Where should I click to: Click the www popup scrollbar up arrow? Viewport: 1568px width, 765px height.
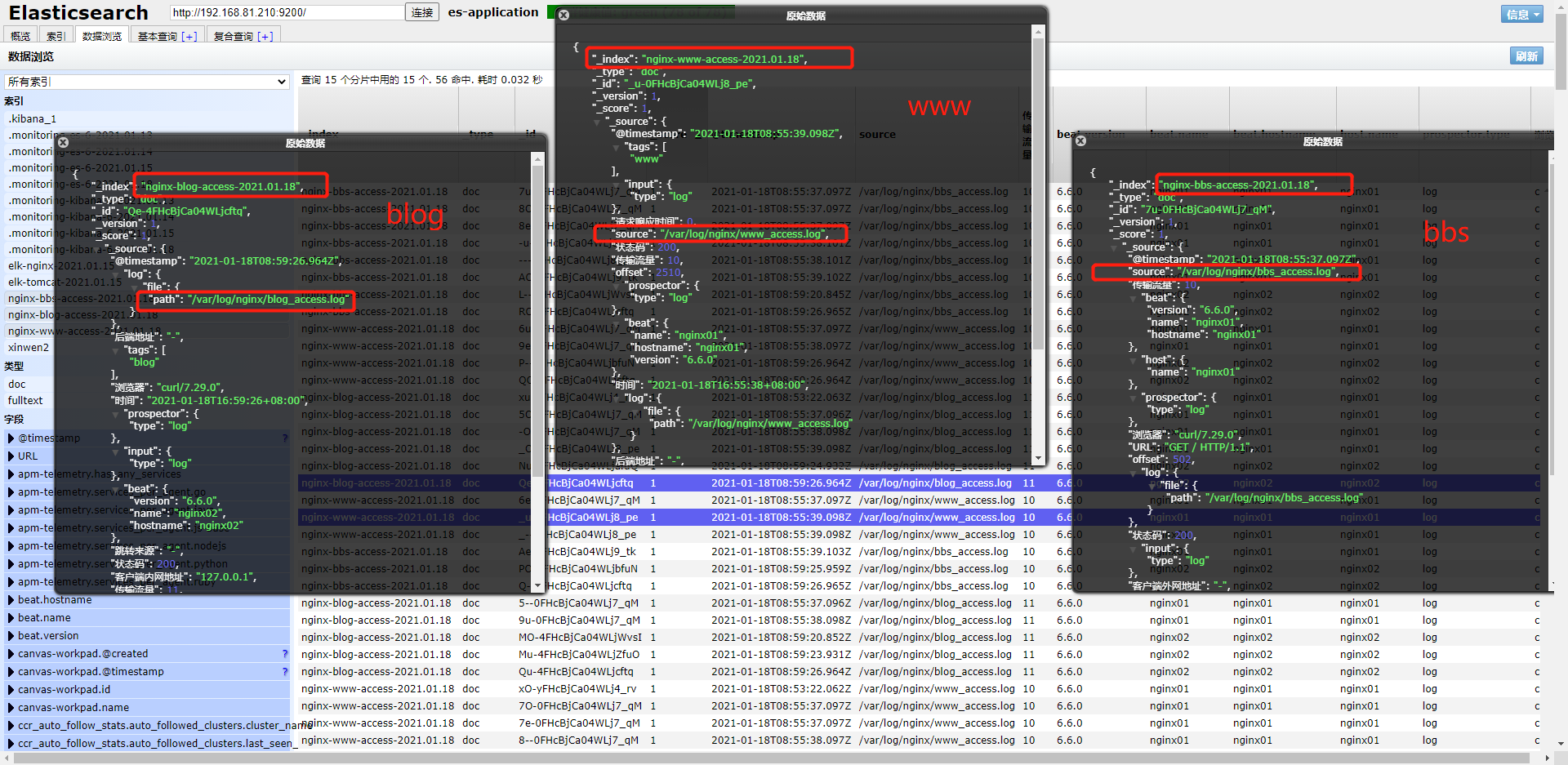tap(1038, 32)
